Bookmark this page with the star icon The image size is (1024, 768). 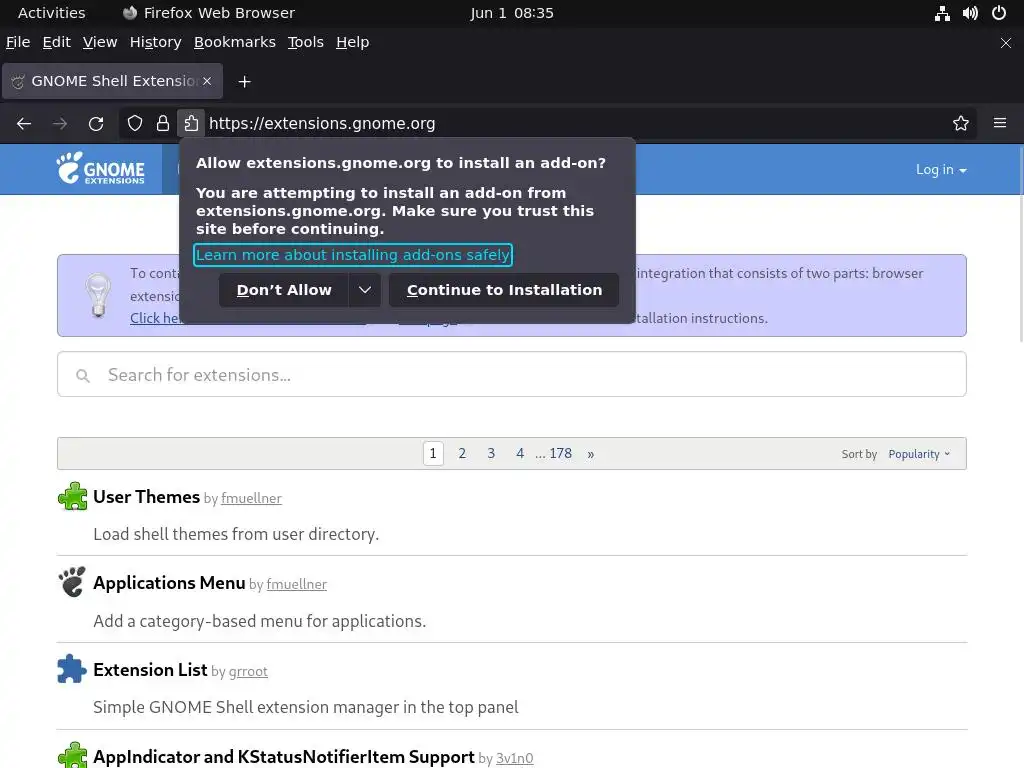coord(961,123)
